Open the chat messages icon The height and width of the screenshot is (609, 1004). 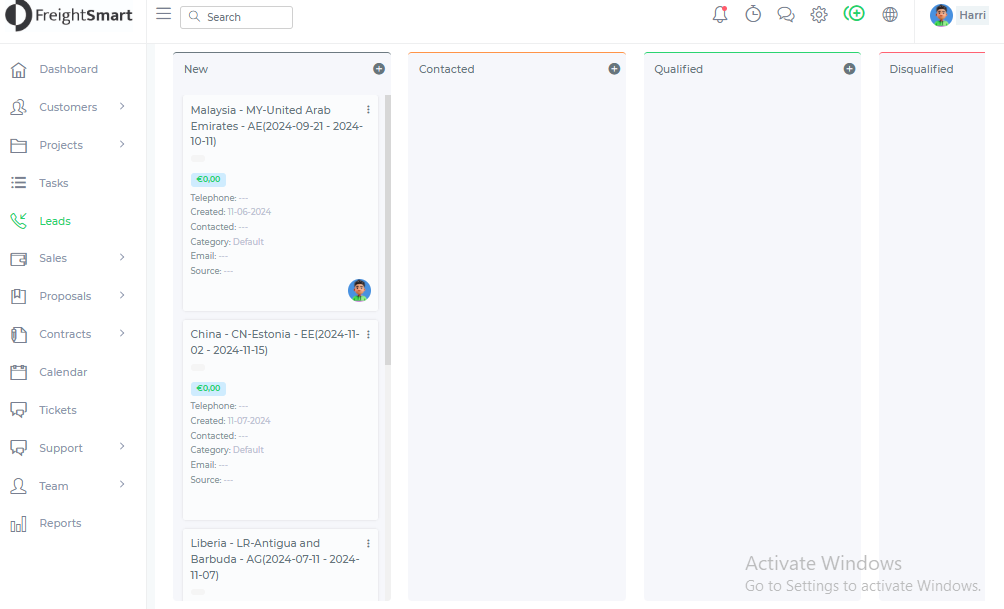click(x=786, y=15)
